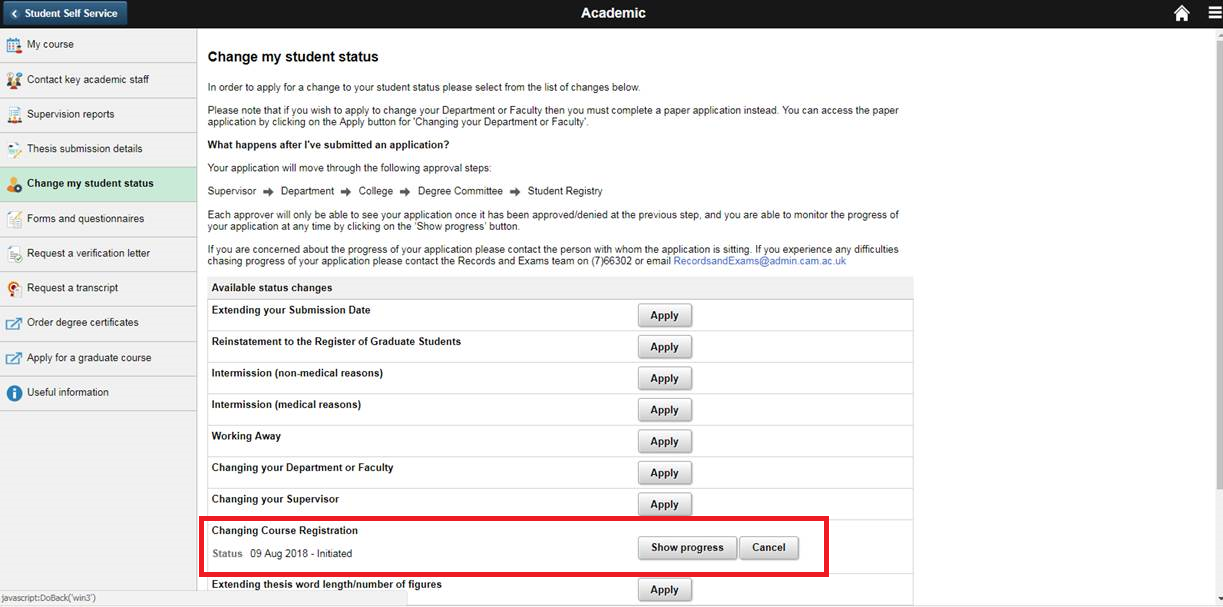Select Supervision reports in sidebar
Image resolution: width=1223 pixels, height=607 pixels.
(x=98, y=115)
